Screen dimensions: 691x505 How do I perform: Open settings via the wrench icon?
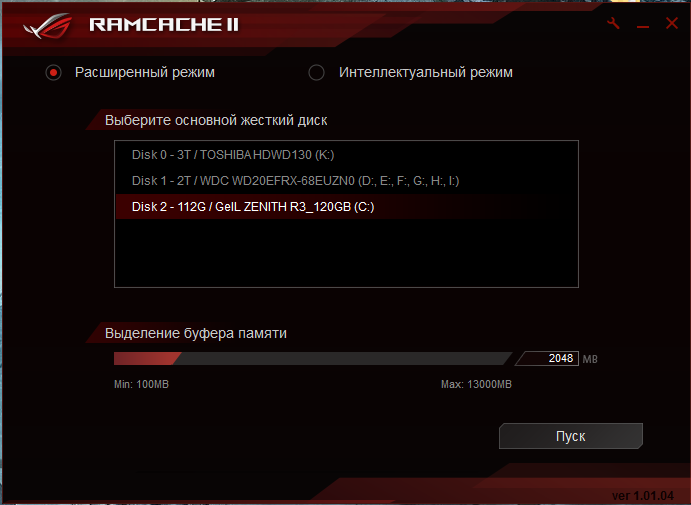(x=613, y=23)
